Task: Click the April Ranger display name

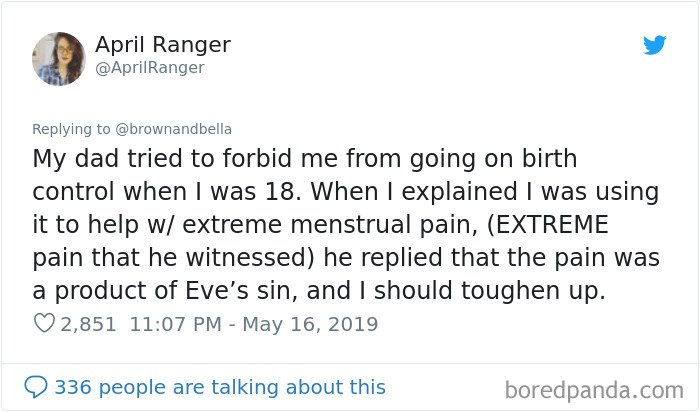Action: 163,45
